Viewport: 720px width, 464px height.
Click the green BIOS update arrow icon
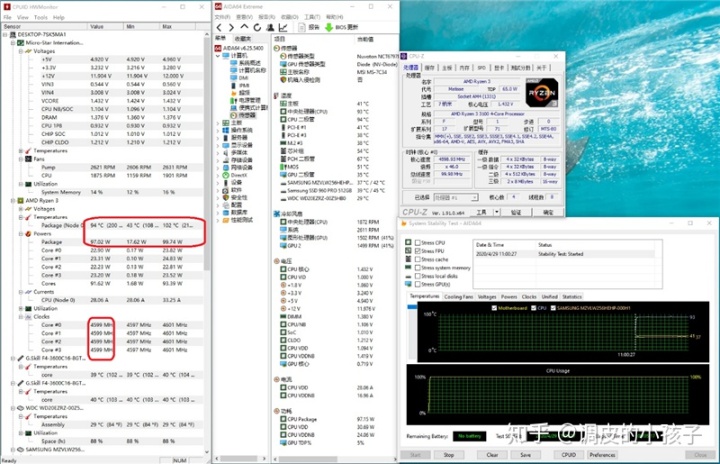pos(329,28)
